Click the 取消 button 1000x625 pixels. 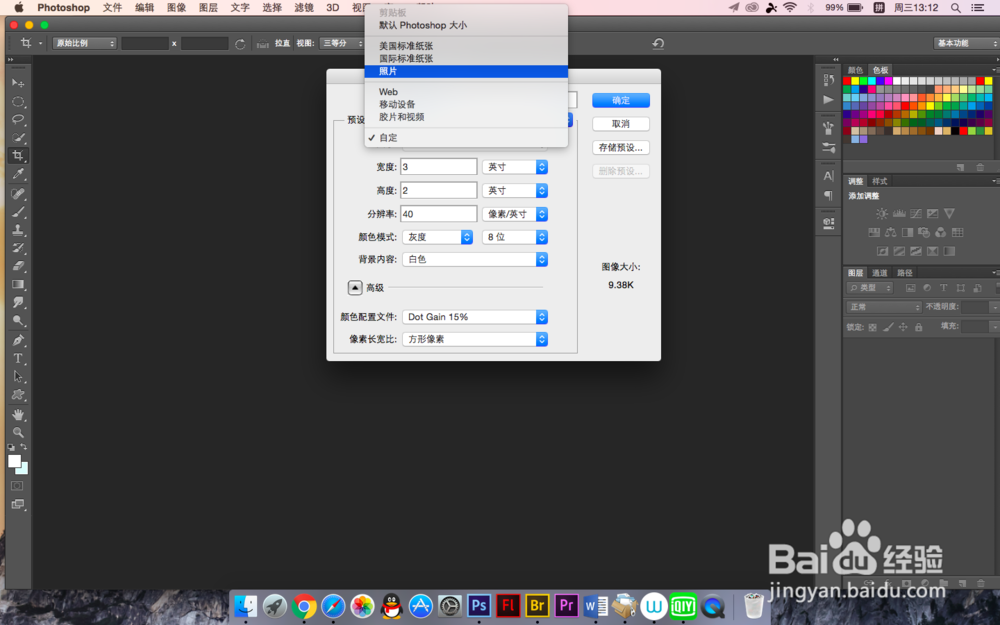[x=621, y=124]
